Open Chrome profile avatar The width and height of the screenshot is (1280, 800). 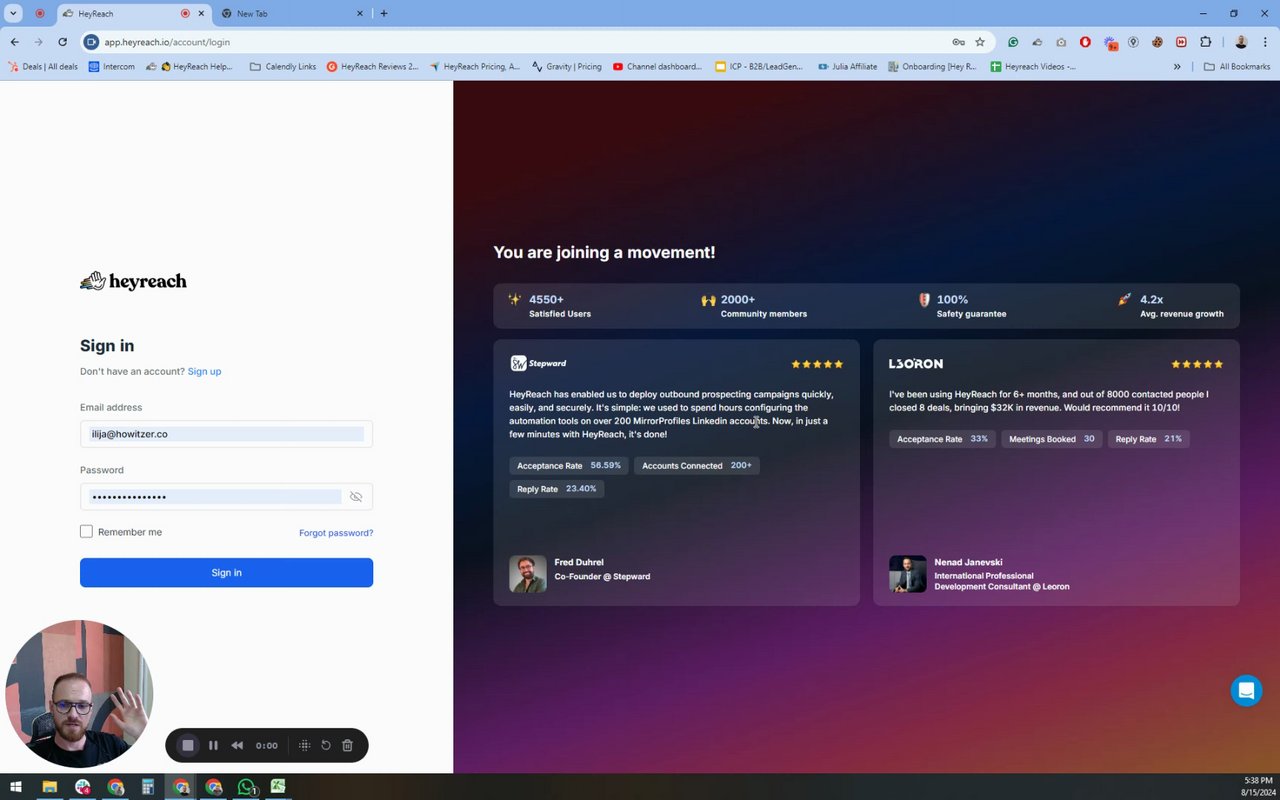click(x=1241, y=42)
